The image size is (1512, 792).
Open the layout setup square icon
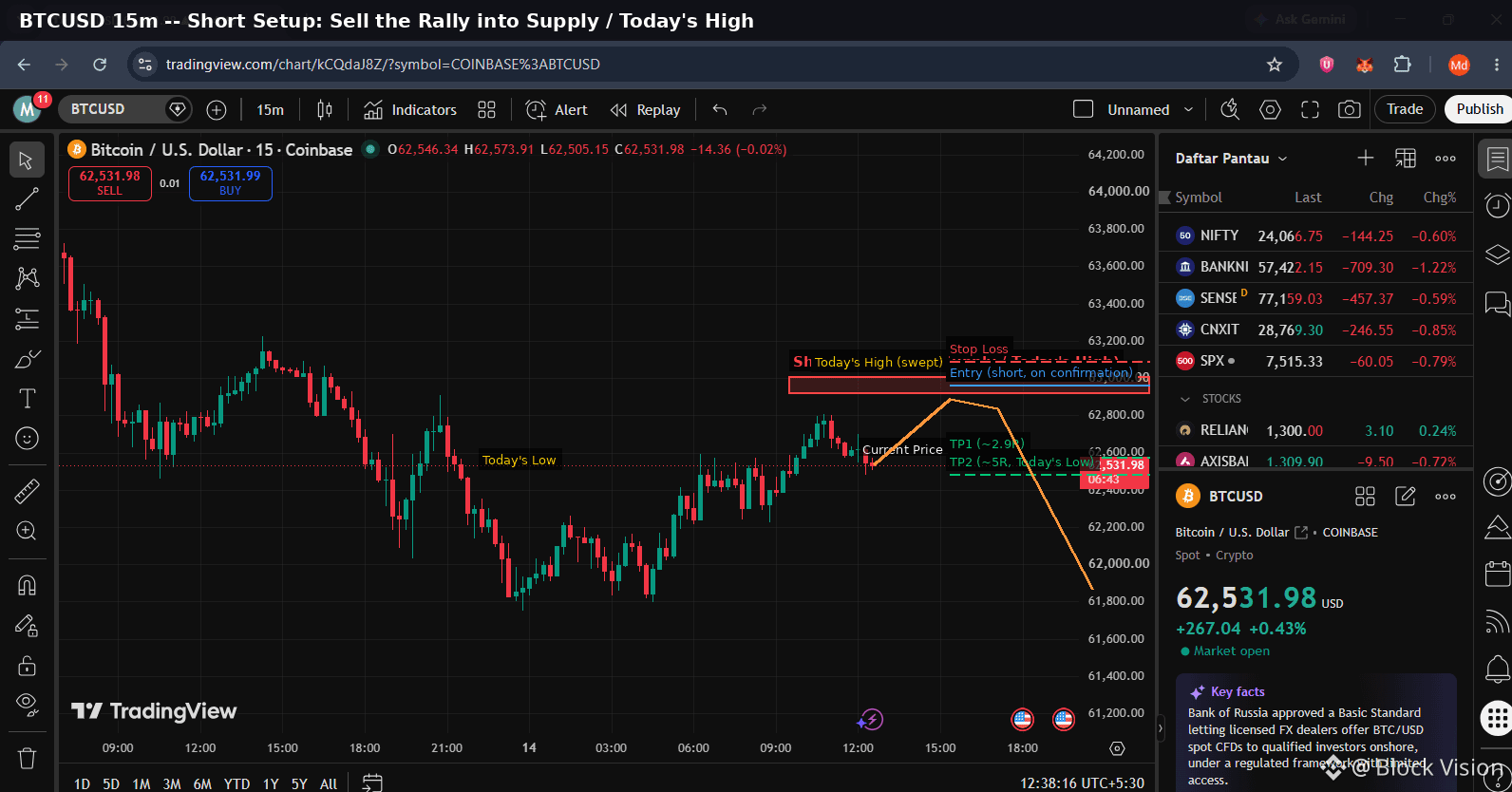point(1084,109)
